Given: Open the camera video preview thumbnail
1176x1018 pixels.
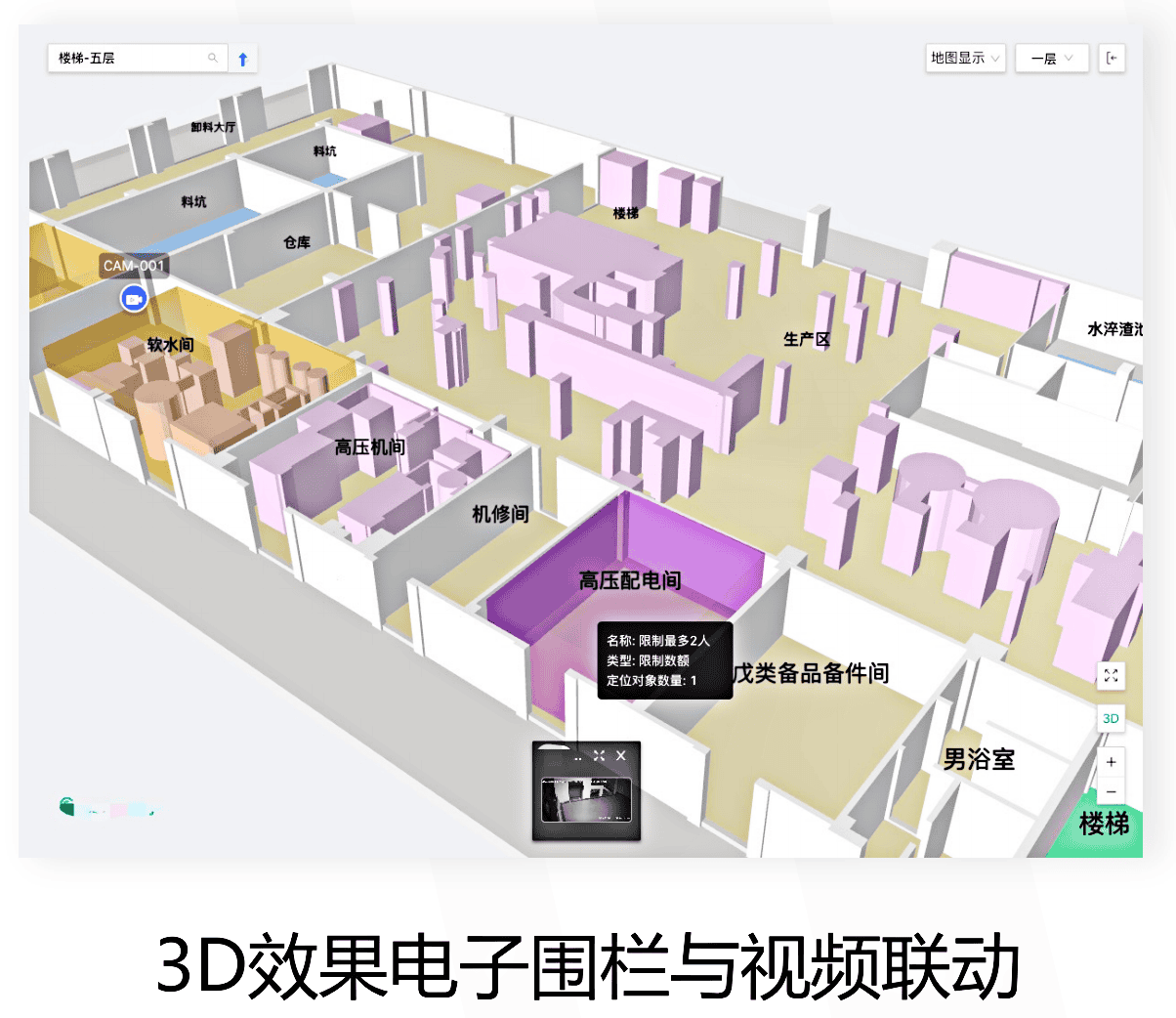Looking at the screenshot, I should (586, 799).
